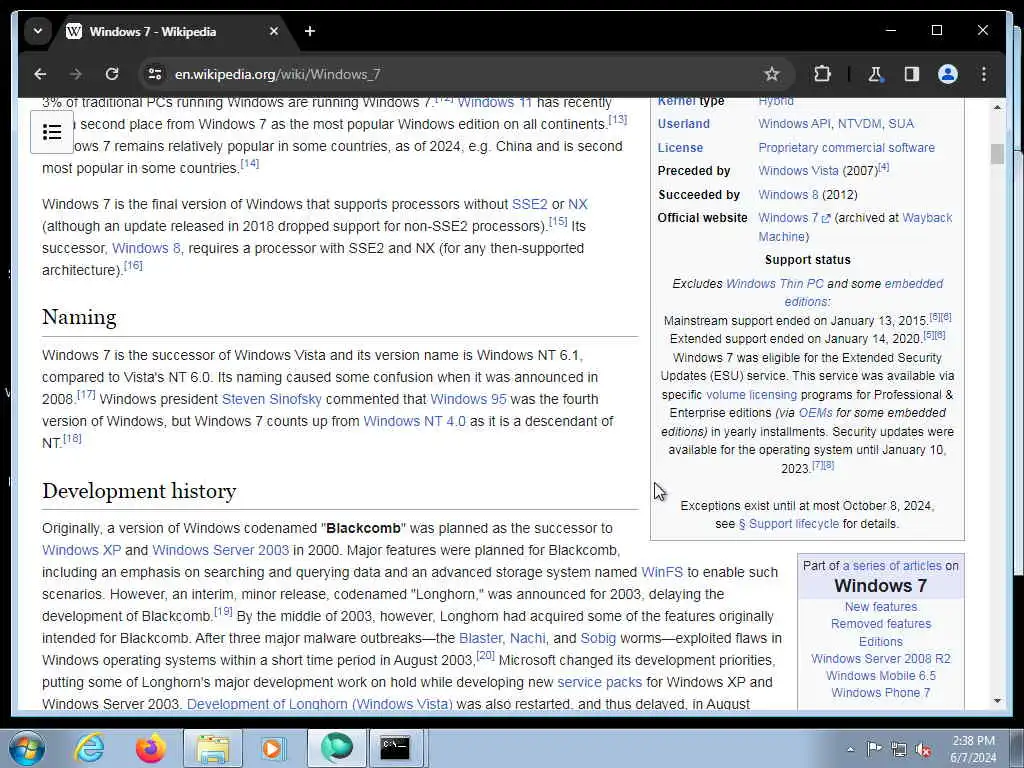This screenshot has width=1024, height=768.
Task: Open the Windows 95 link
Action: pos(468,399)
